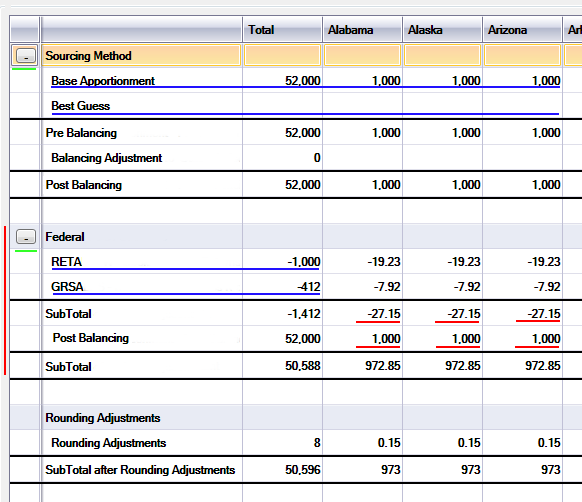Select the Rounding Adjustments section header row

(296, 417)
